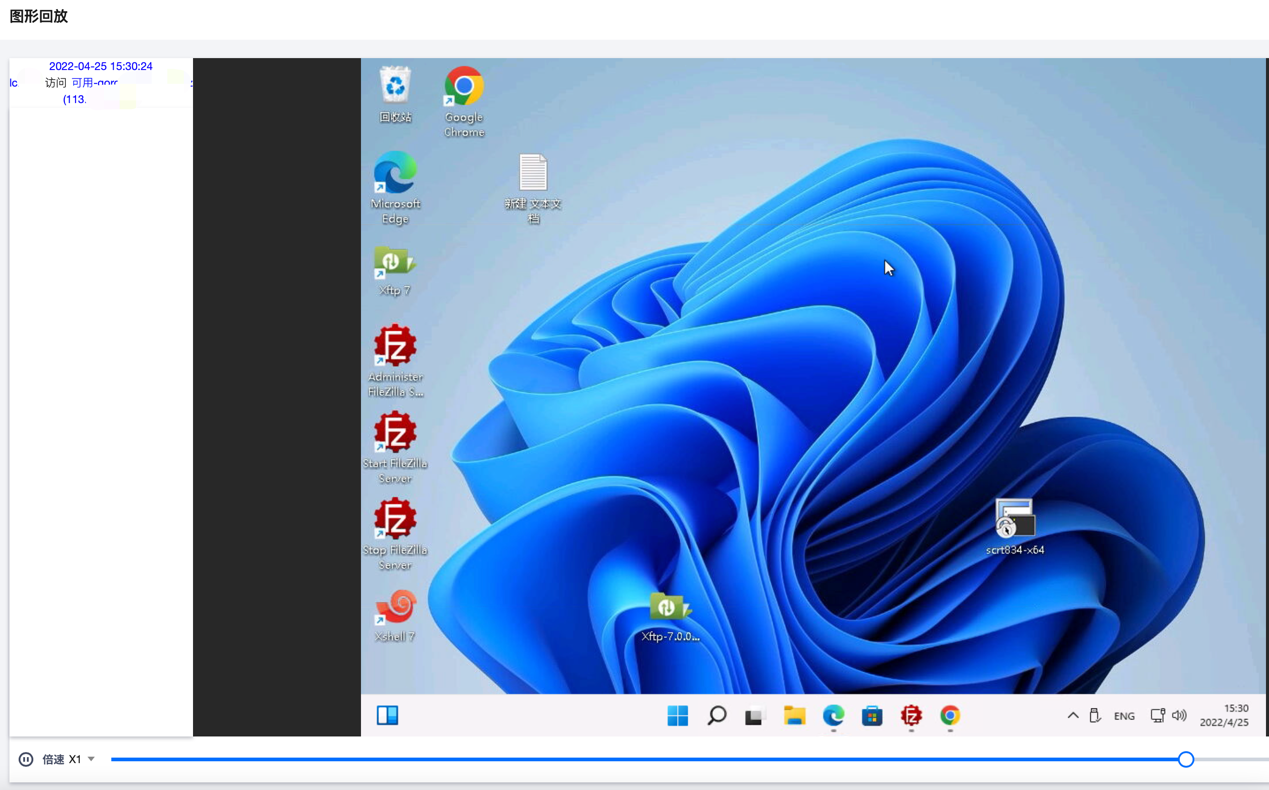Image resolution: width=1269 pixels, height=790 pixels.
Task: Pause the session replay
Action: (x=26, y=759)
